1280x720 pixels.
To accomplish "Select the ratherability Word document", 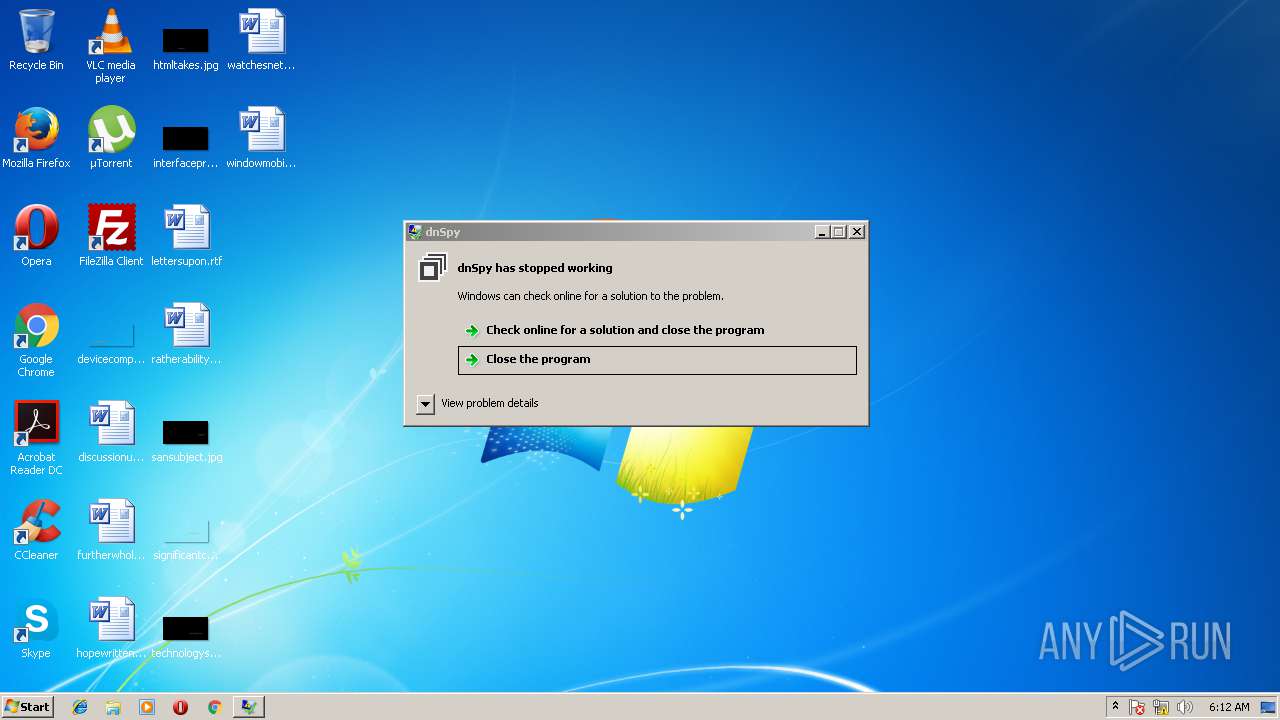I will click(186, 334).
